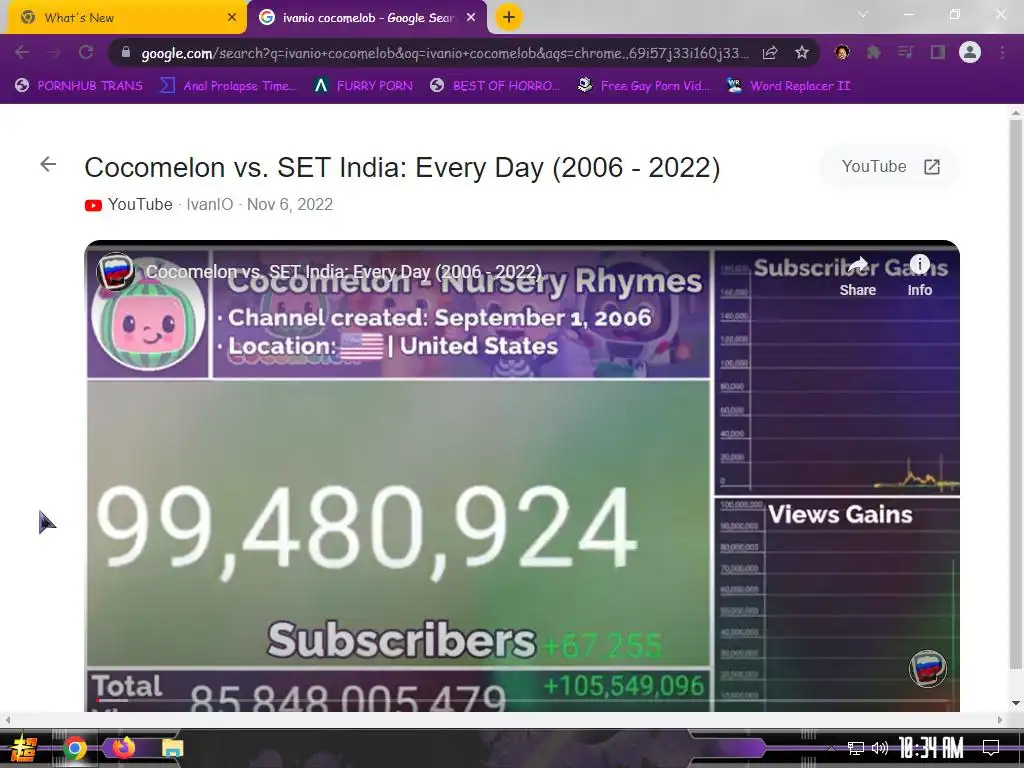1024x768 pixels.
Task: Open the first bookmark in bookmarks bar
Action: click(78, 86)
